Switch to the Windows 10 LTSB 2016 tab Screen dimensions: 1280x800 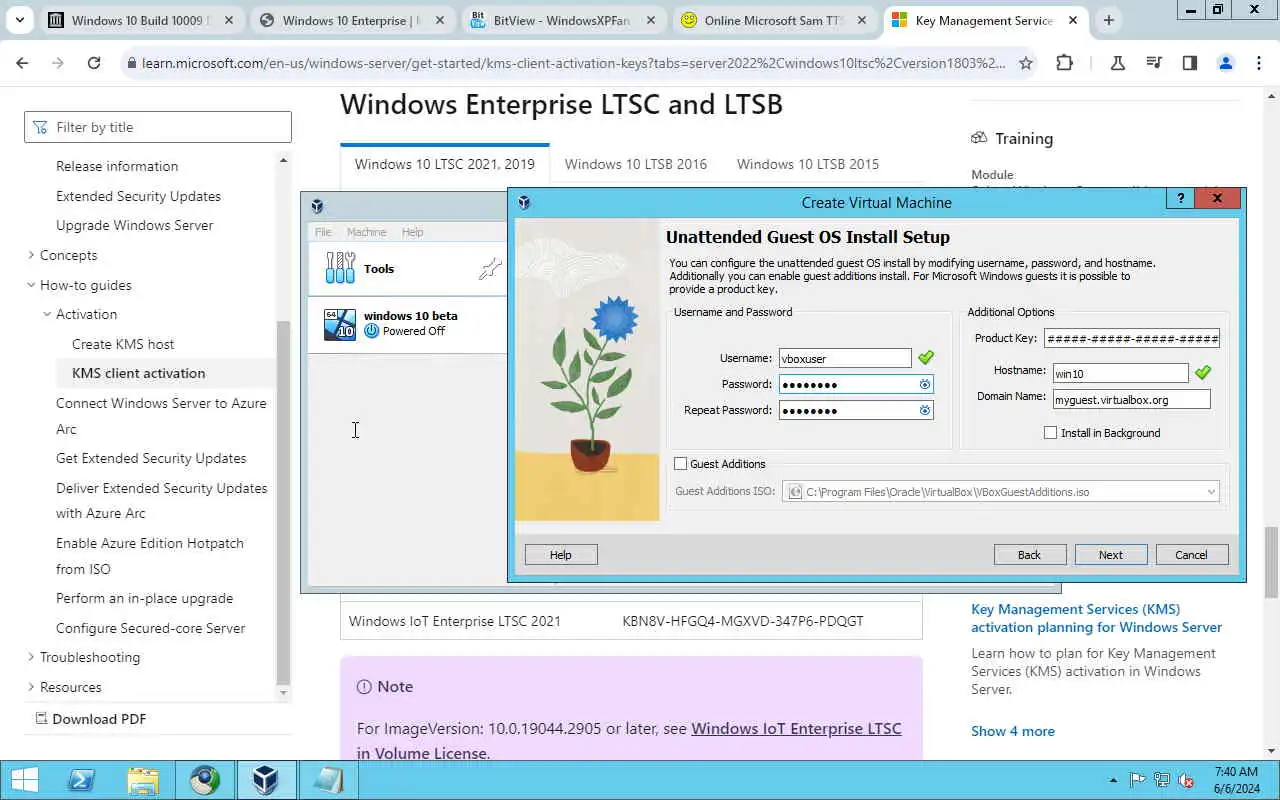(636, 164)
